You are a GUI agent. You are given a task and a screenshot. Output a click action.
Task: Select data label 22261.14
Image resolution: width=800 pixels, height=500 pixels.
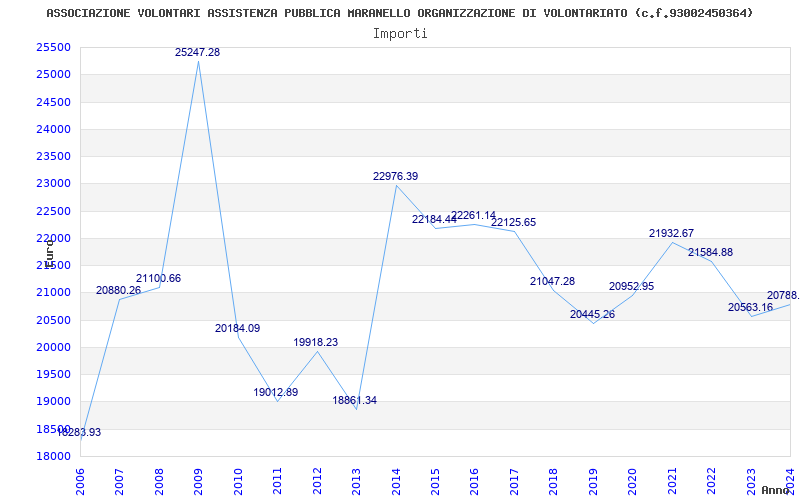click(473, 216)
